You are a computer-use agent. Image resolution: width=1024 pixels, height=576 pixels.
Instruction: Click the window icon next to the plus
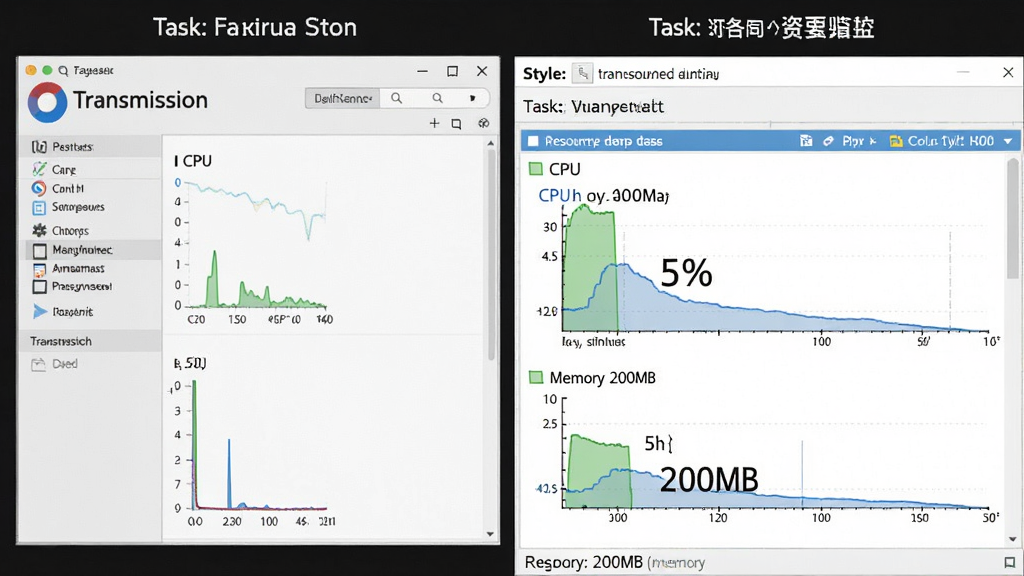click(456, 123)
